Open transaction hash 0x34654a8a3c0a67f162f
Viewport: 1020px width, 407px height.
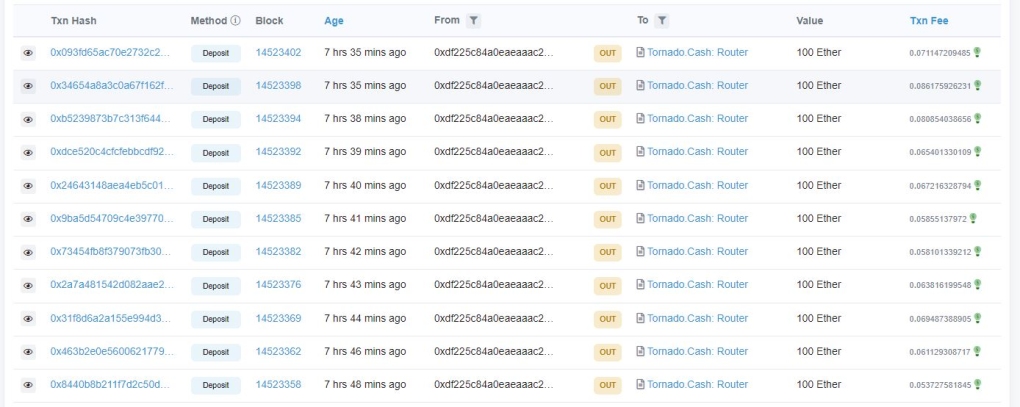111,86
